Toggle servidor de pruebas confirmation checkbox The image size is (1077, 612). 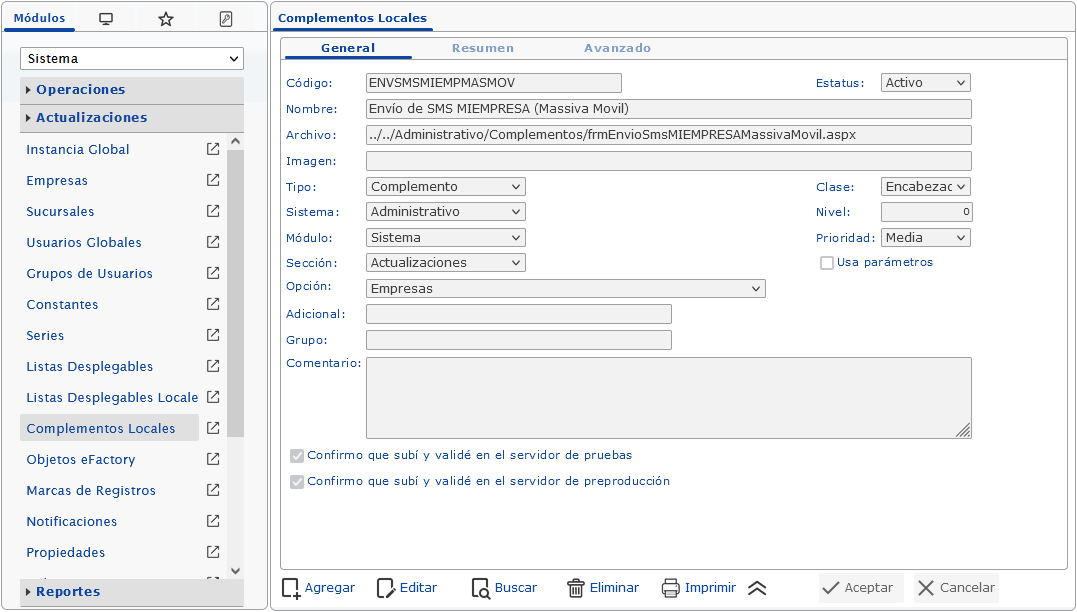pos(297,456)
